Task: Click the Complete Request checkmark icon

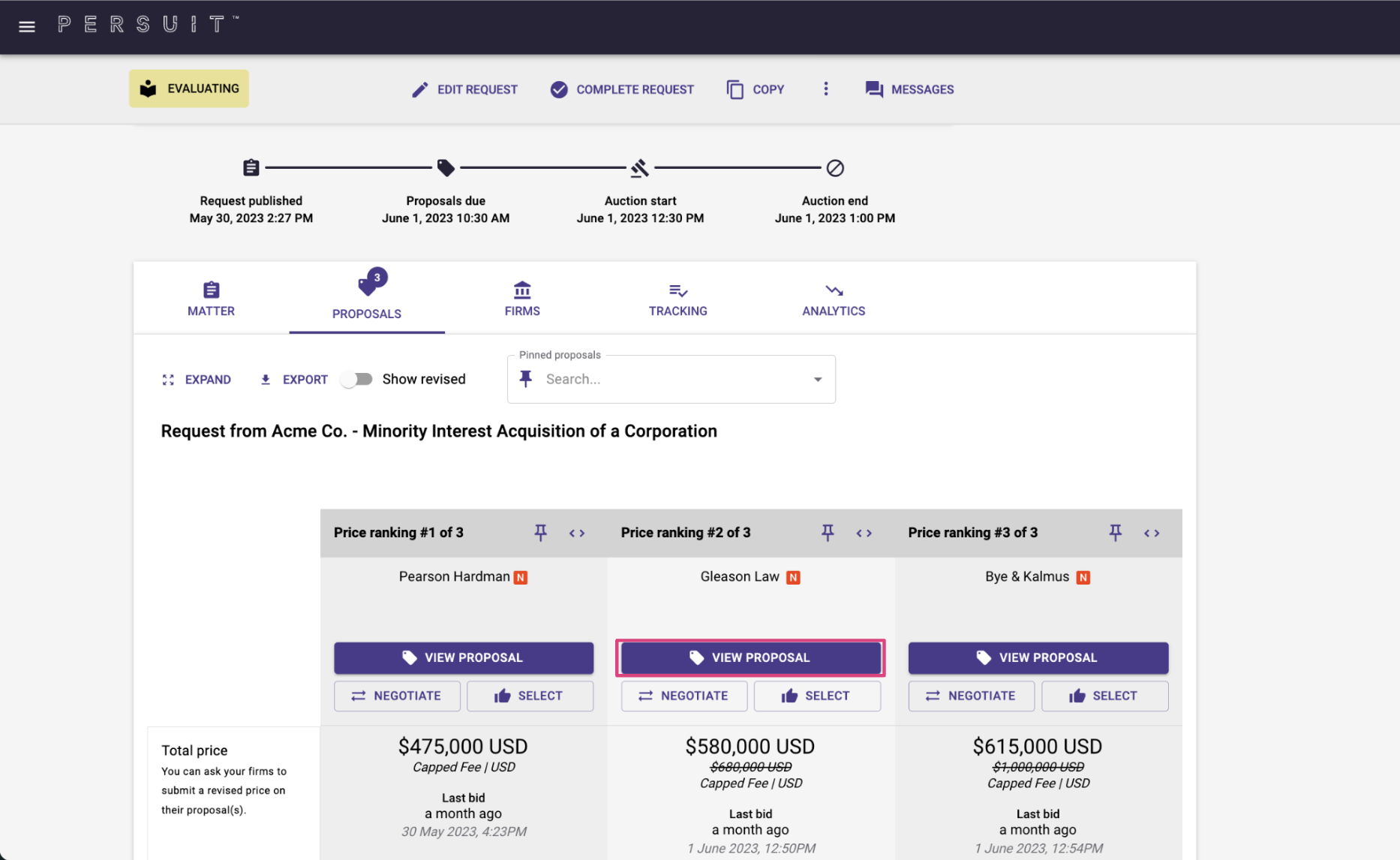Action: tap(559, 89)
